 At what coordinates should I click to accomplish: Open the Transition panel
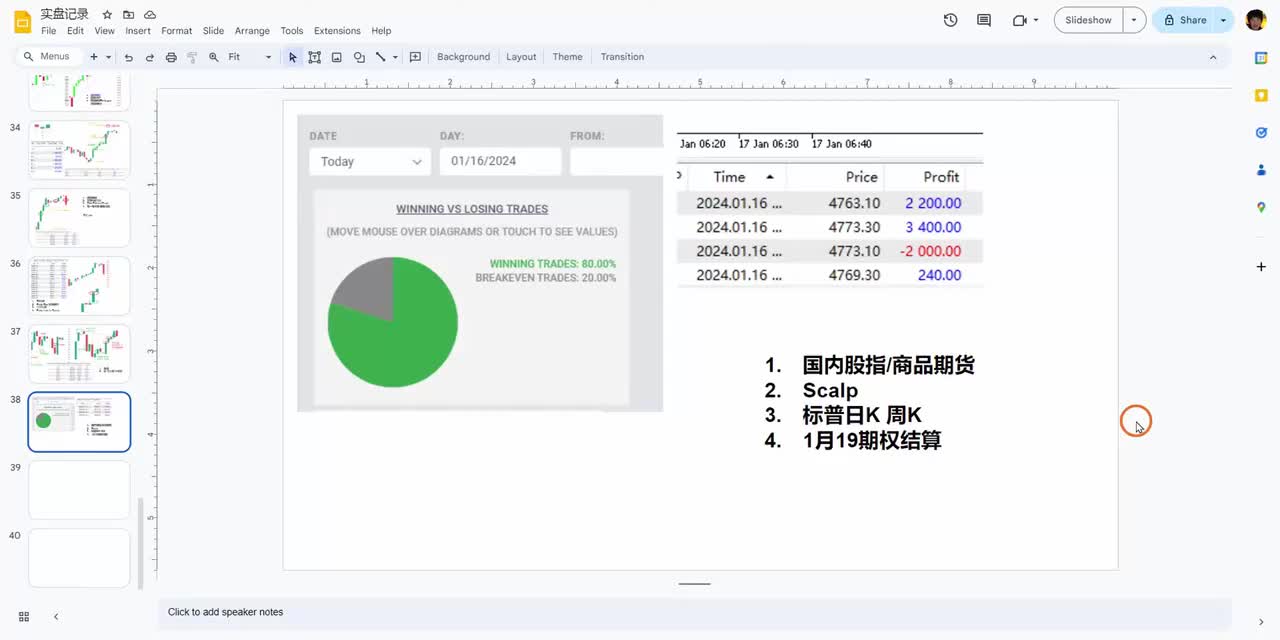622,57
